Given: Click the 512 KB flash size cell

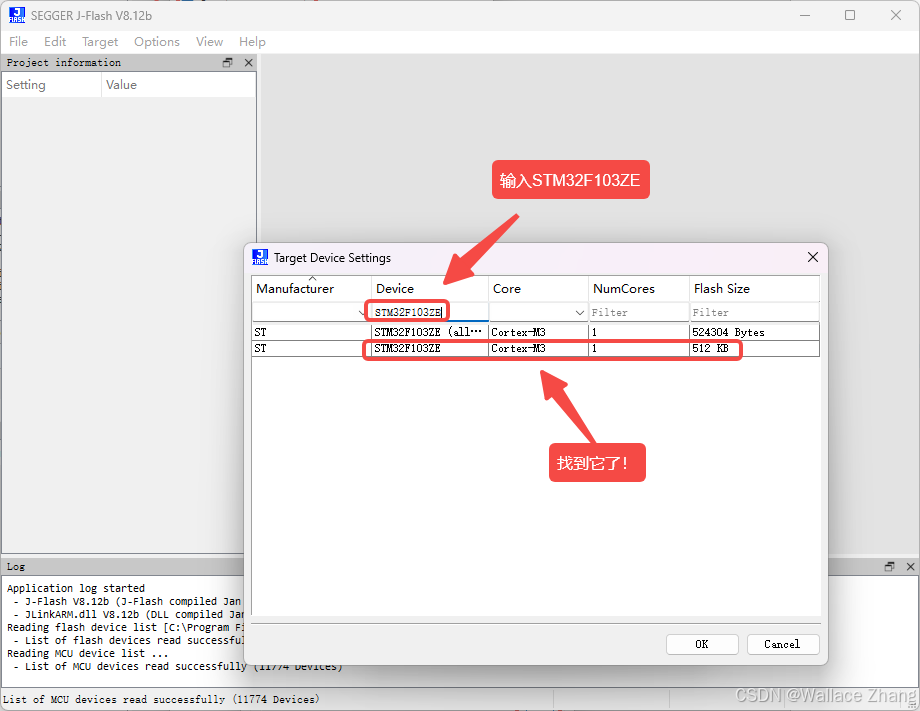Looking at the screenshot, I should (x=754, y=348).
